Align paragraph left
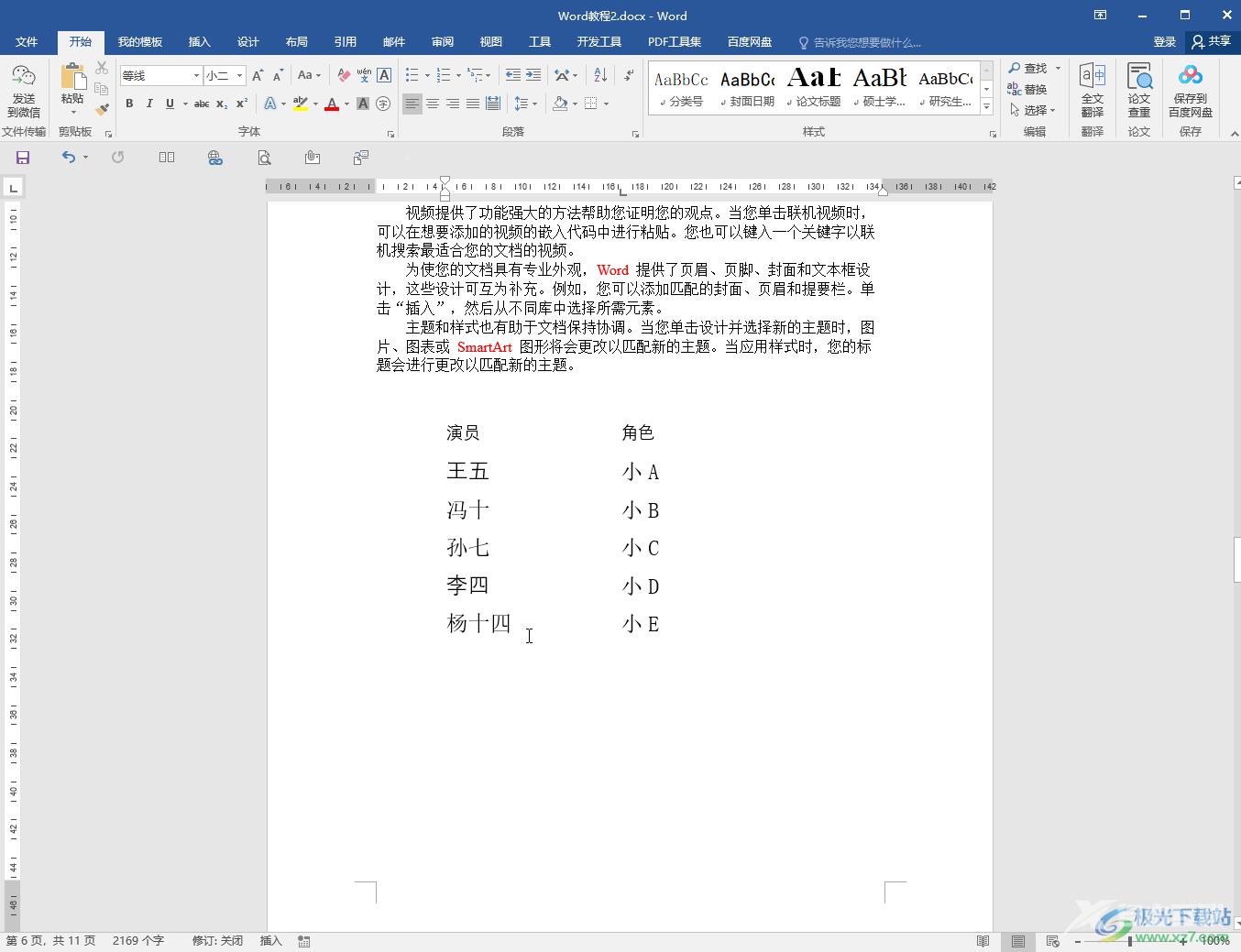 pyautogui.click(x=412, y=104)
